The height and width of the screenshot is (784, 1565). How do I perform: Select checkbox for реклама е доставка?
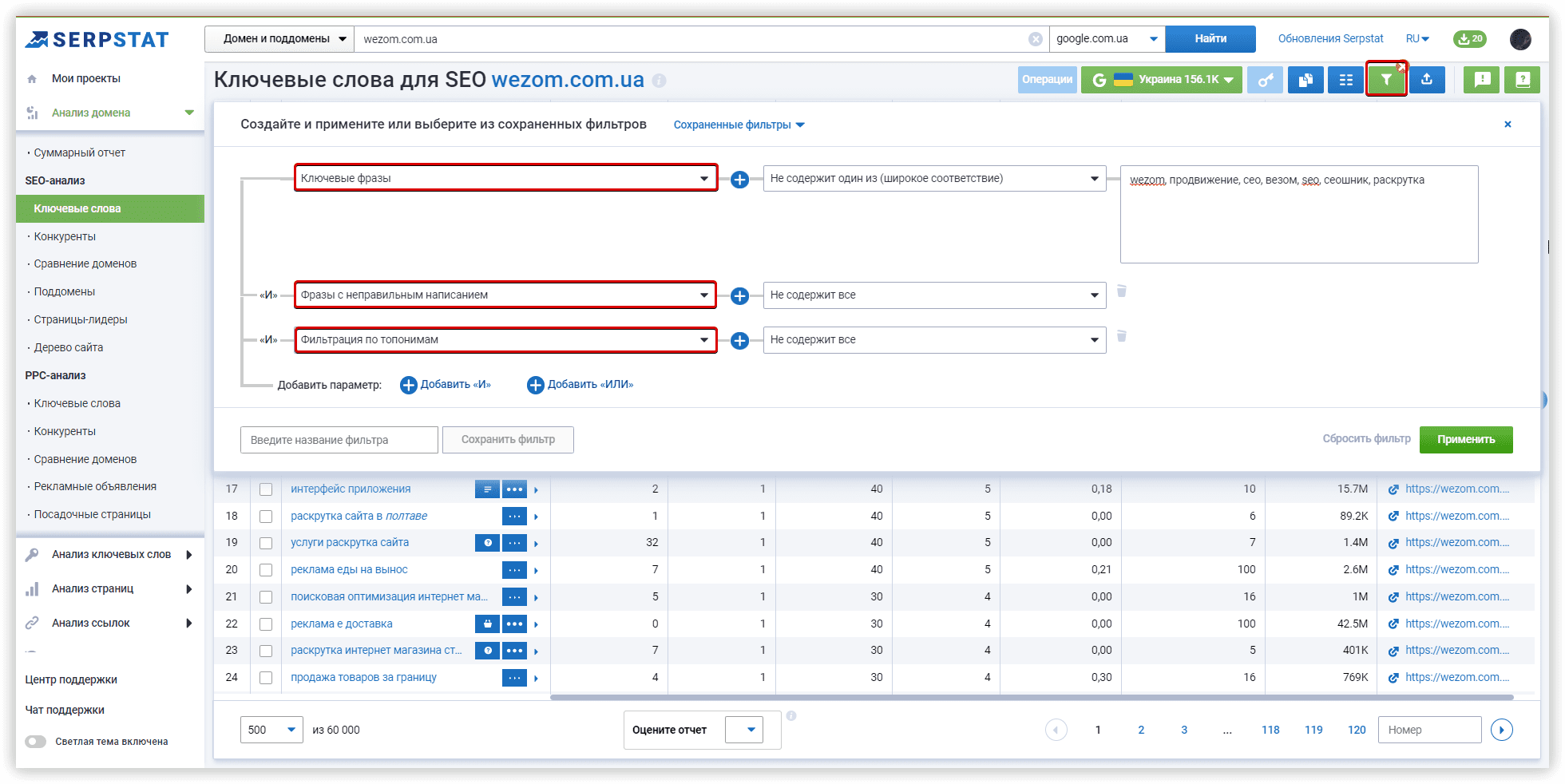pos(266,624)
